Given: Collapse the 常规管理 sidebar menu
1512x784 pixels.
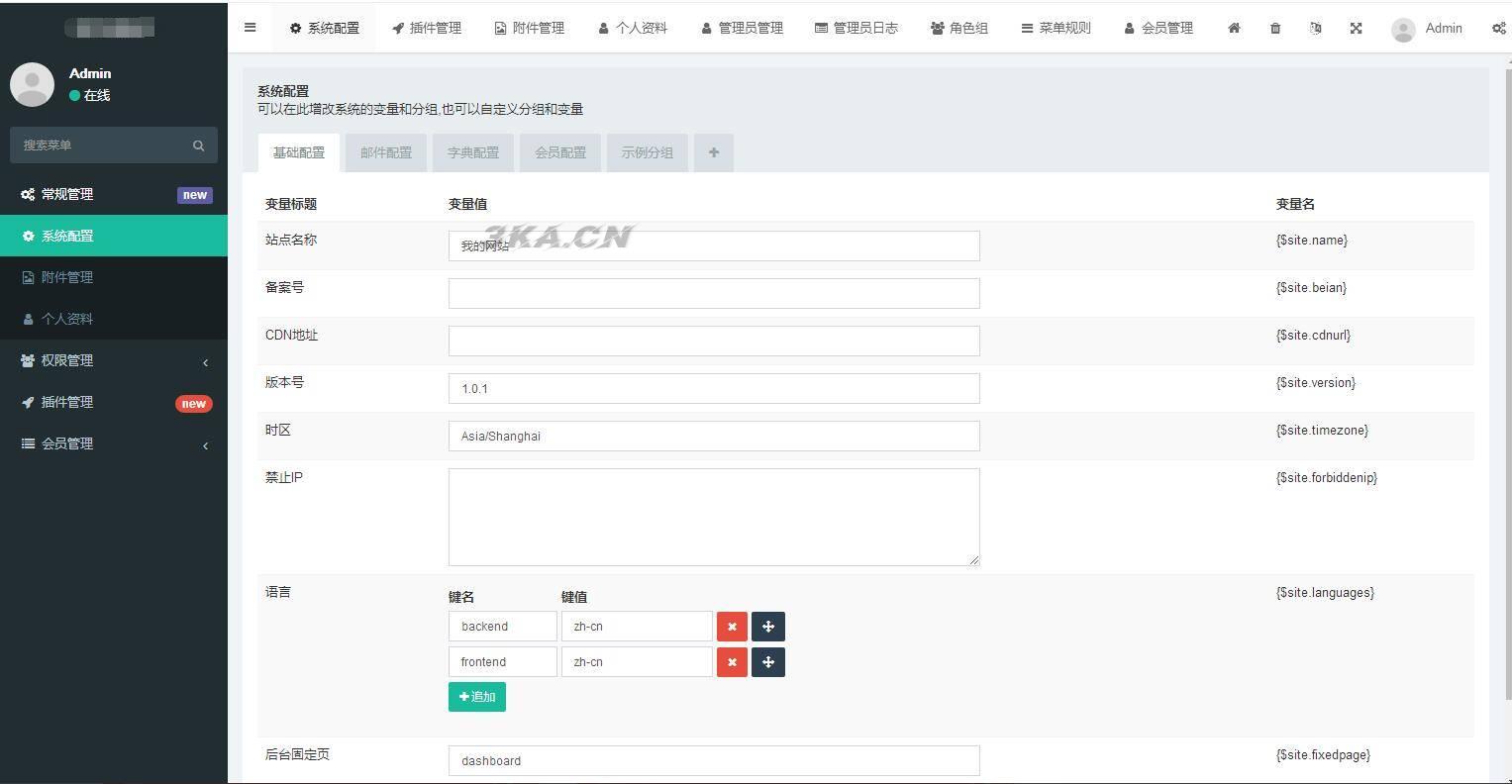Looking at the screenshot, I should [114, 194].
